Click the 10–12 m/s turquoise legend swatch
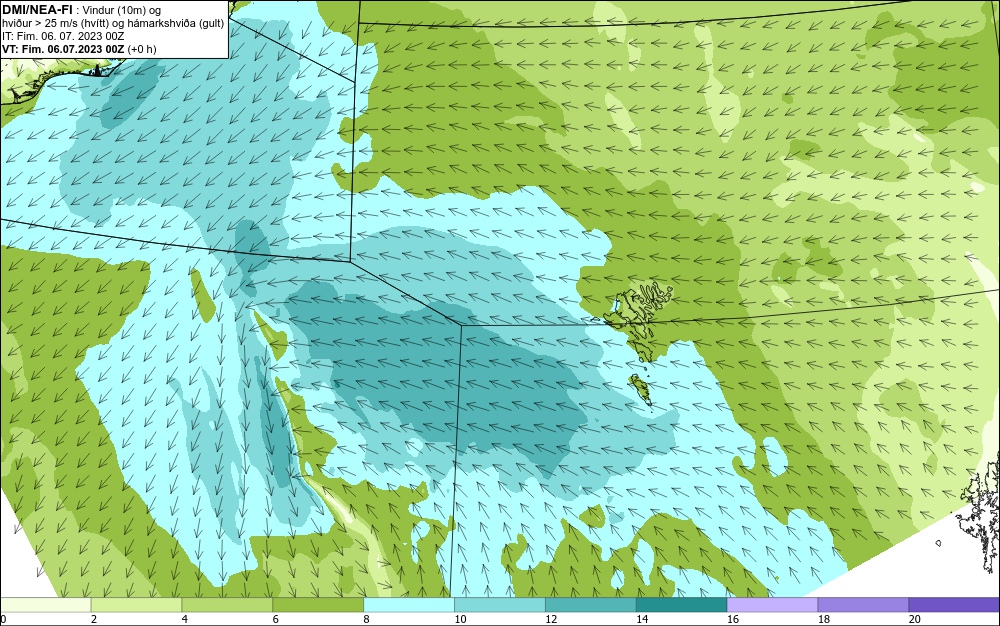The width and height of the screenshot is (1000, 626). pyautogui.click(x=500, y=604)
